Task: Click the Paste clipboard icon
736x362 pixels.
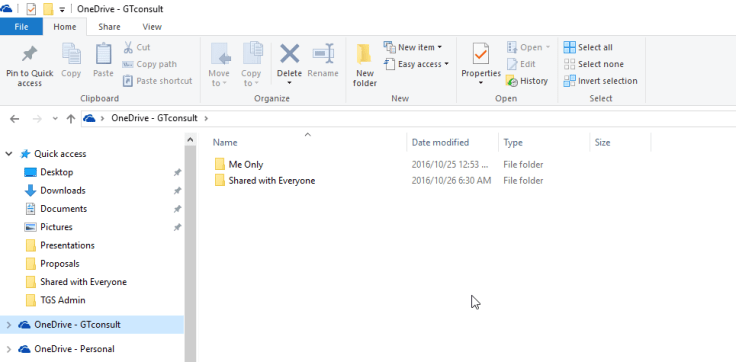Action: (103, 54)
